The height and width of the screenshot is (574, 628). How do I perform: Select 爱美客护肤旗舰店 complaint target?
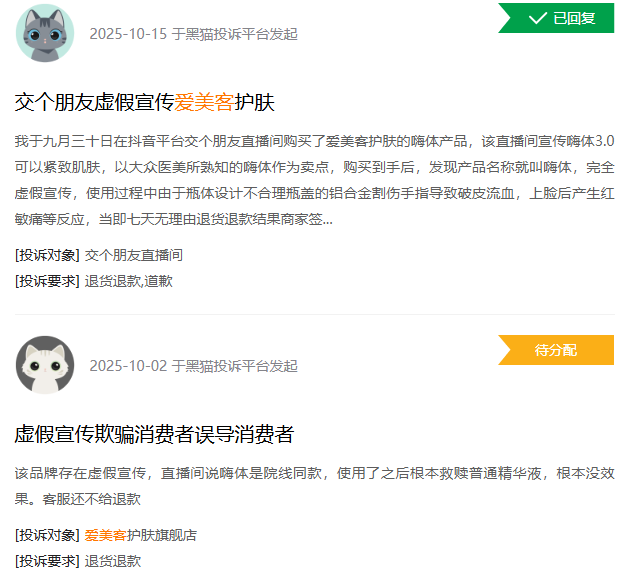click(141, 535)
